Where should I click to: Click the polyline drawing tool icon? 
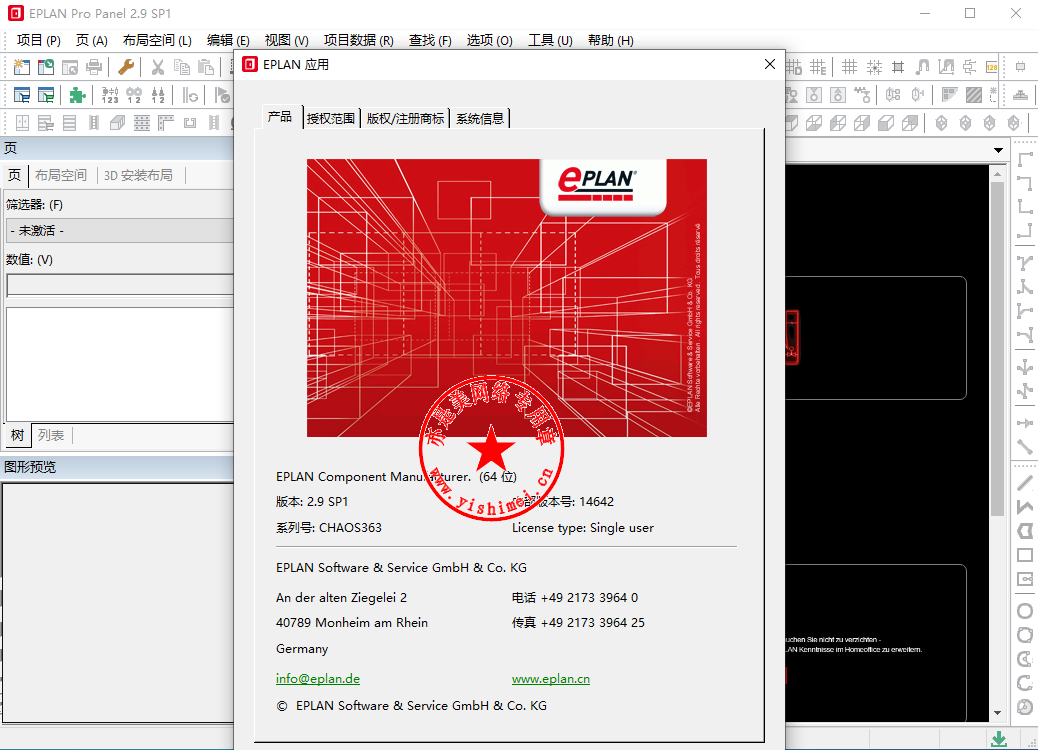click(1025, 506)
